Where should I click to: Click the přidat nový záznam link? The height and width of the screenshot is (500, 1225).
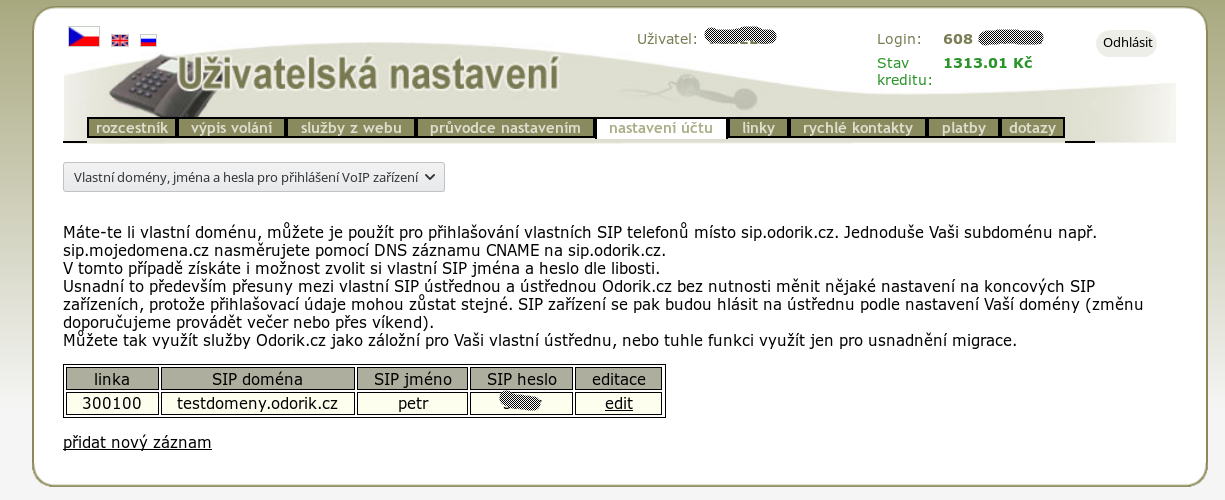point(137,442)
